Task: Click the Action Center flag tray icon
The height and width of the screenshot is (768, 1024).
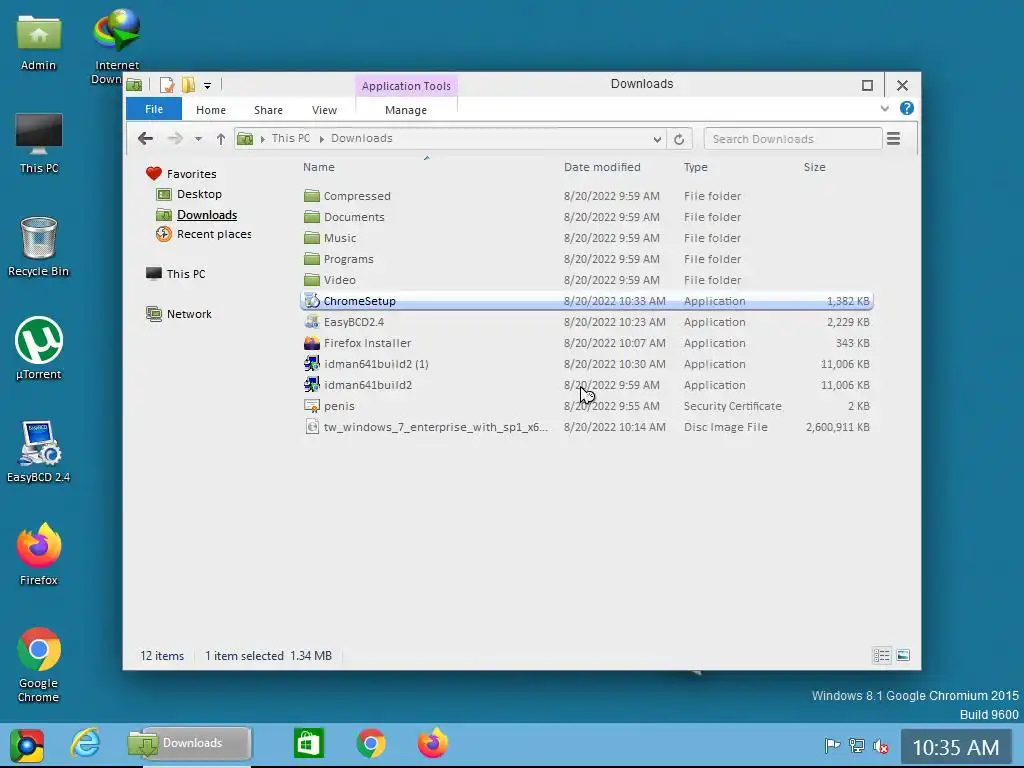Action: pos(831,745)
